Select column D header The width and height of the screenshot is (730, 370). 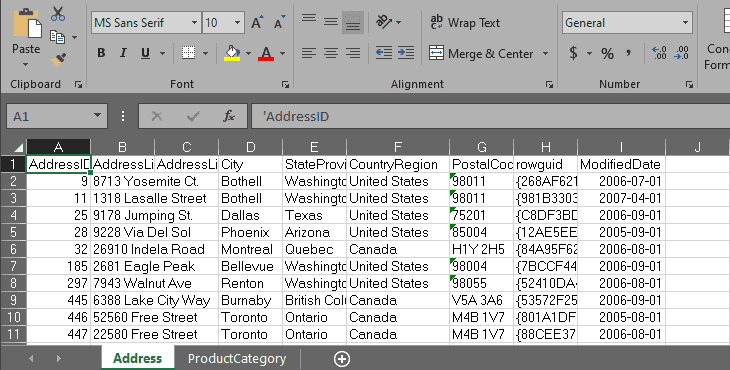(x=250, y=147)
